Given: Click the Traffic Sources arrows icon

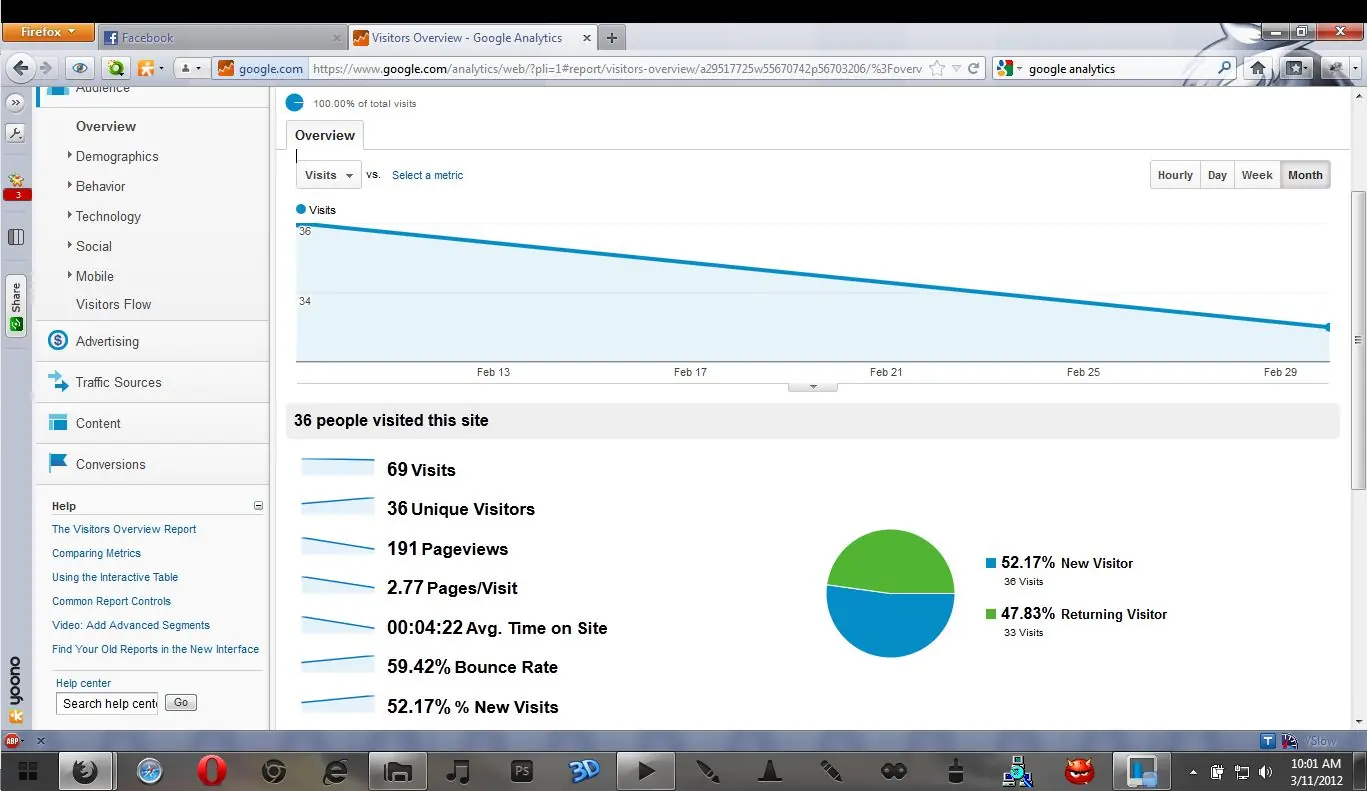Looking at the screenshot, I should point(58,382).
